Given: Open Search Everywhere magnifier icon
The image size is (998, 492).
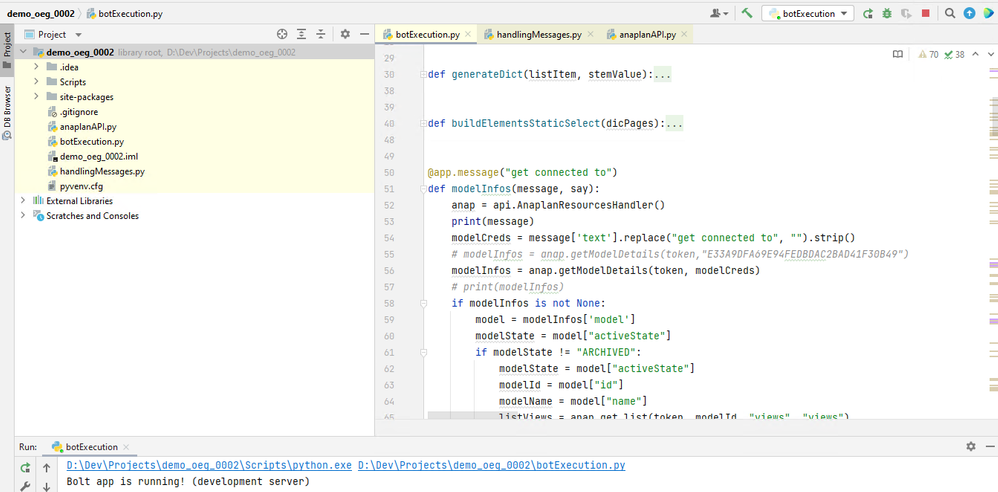Looking at the screenshot, I should click(950, 13).
